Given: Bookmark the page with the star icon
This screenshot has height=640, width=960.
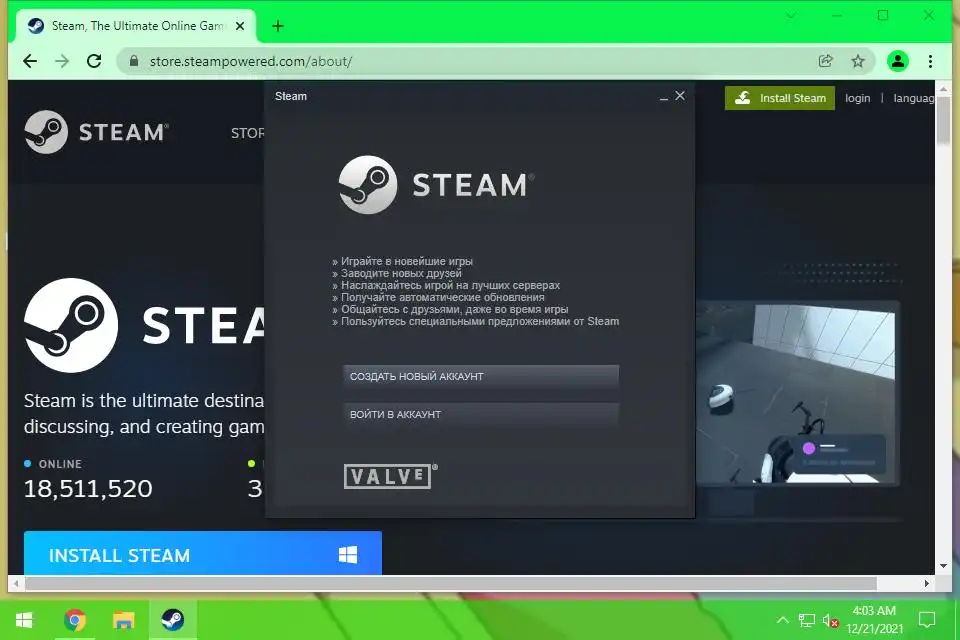Looking at the screenshot, I should (x=858, y=61).
